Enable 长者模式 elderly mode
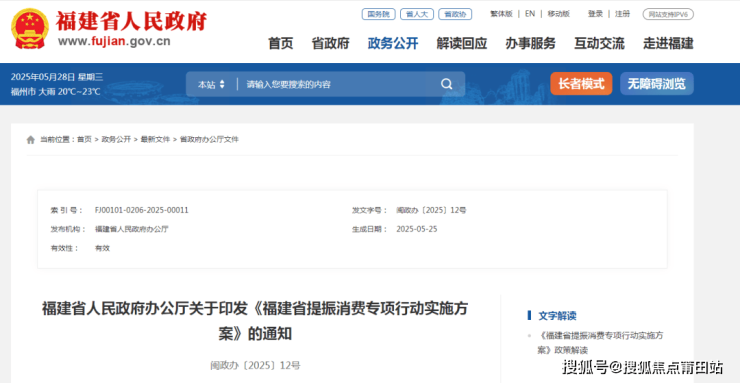The image size is (740, 383). (581, 84)
